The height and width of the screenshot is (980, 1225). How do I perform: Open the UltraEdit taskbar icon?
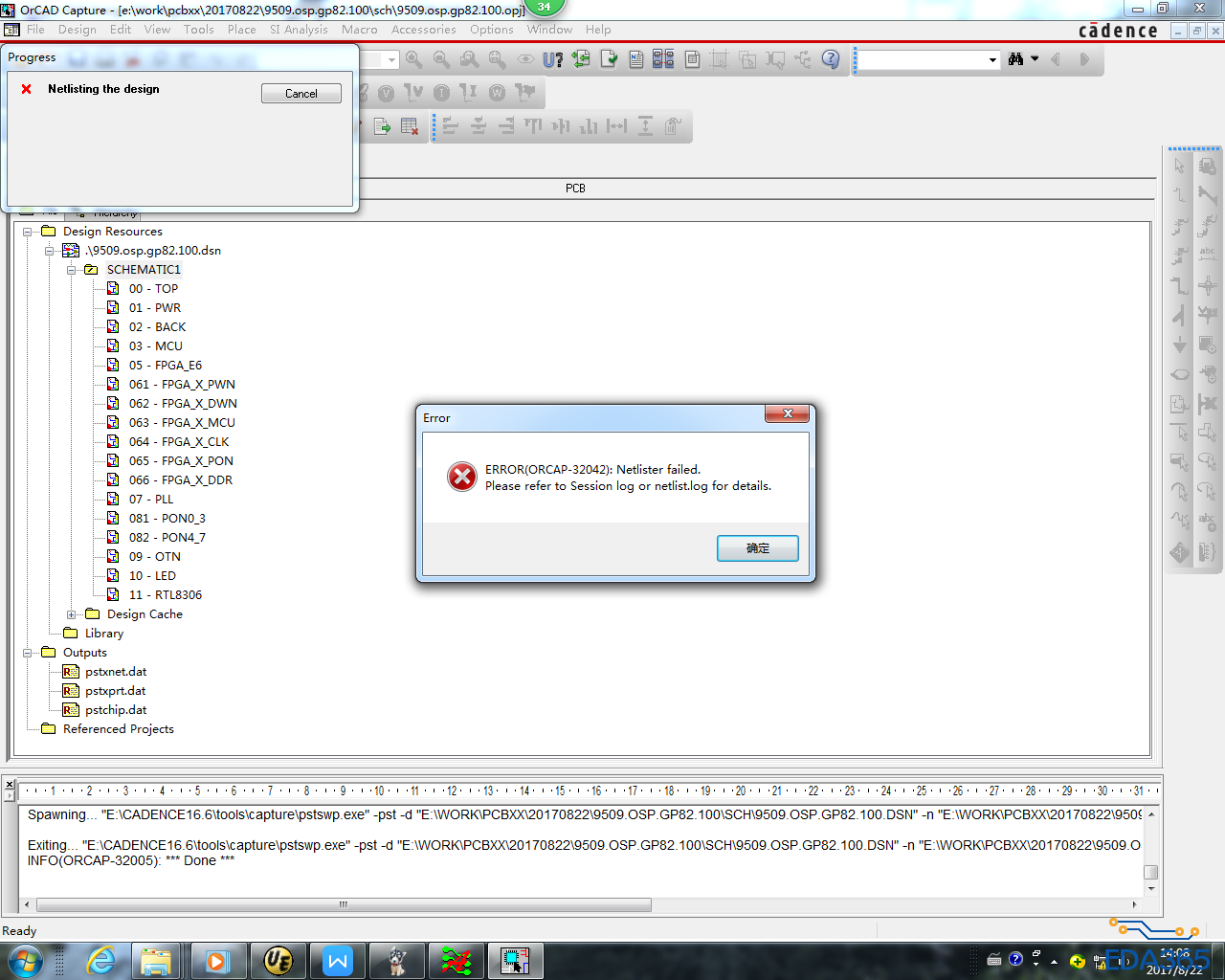[x=278, y=960]
